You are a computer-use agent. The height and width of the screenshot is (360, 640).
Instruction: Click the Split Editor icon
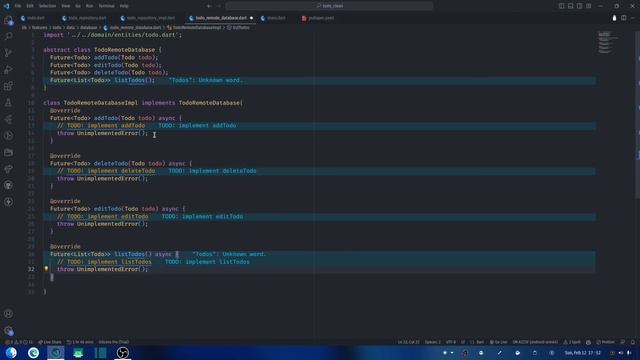tap(624, 18)
